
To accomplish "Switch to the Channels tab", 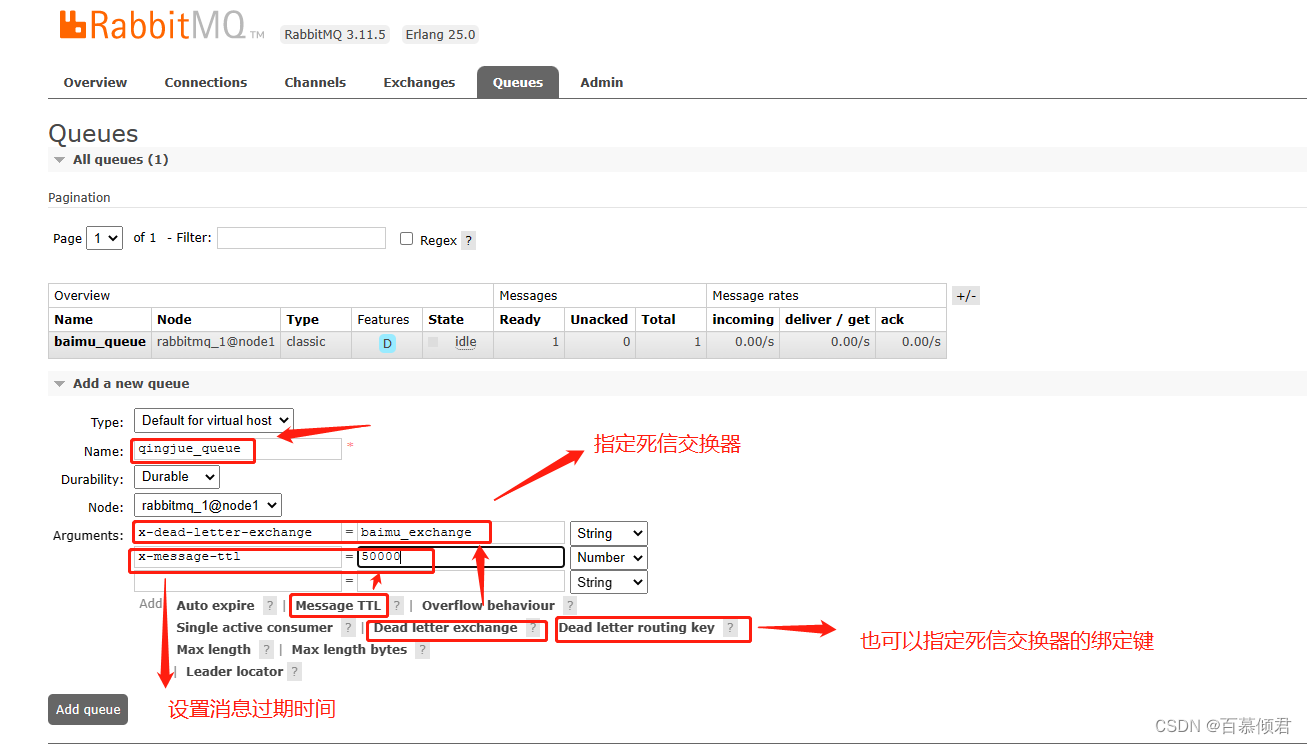I will coord(315,82).
